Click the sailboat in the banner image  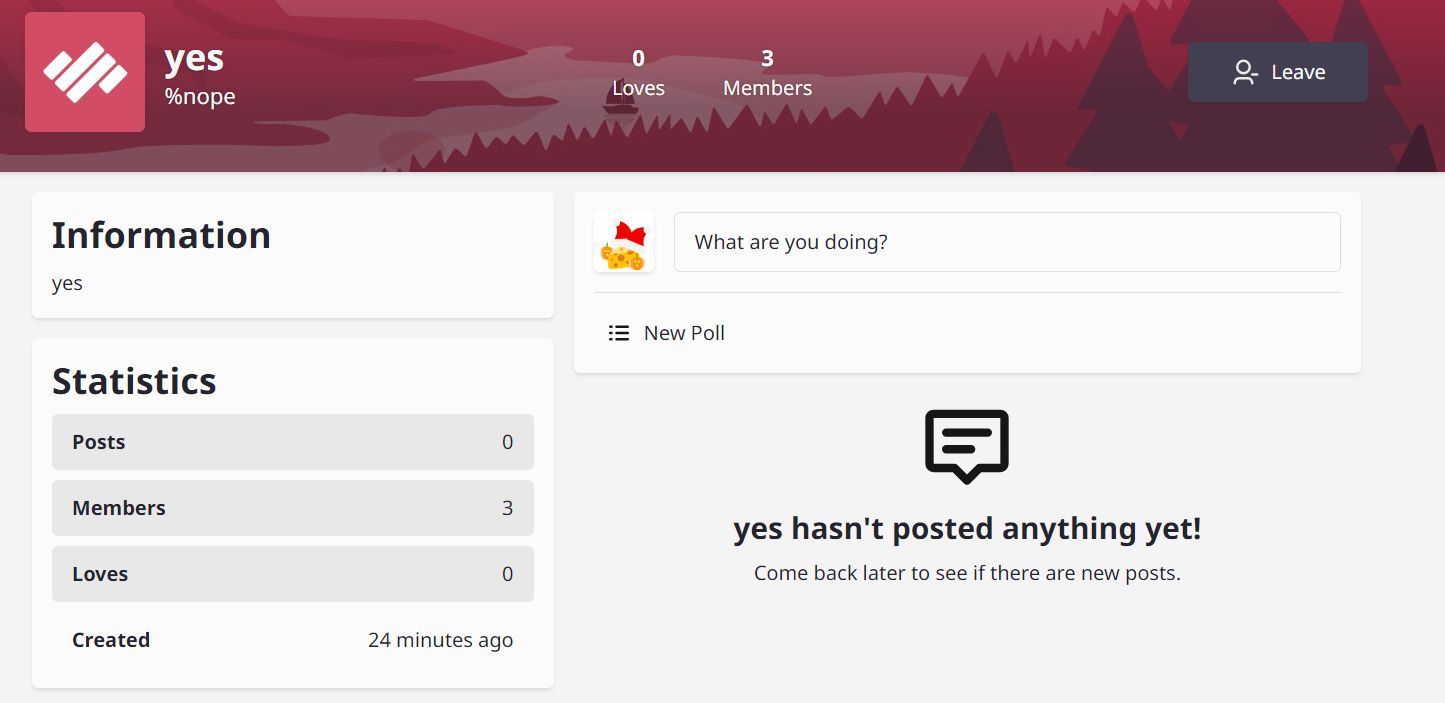coord(620,97)
